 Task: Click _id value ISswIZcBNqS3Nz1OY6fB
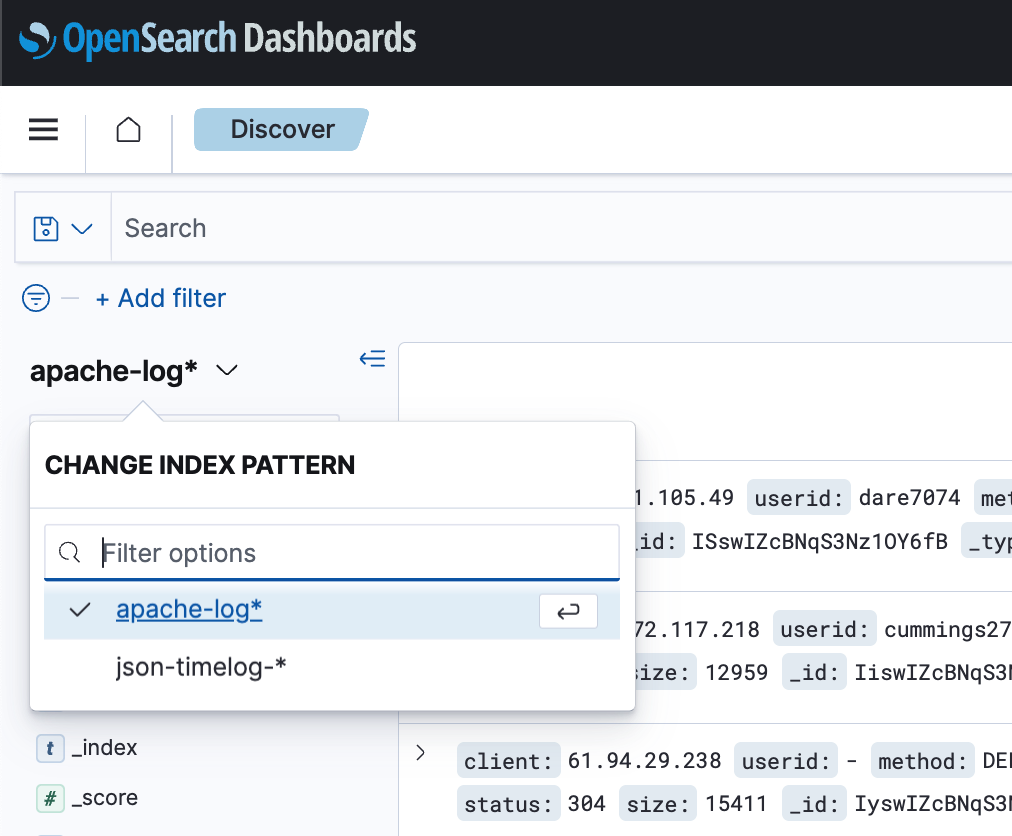820,542
